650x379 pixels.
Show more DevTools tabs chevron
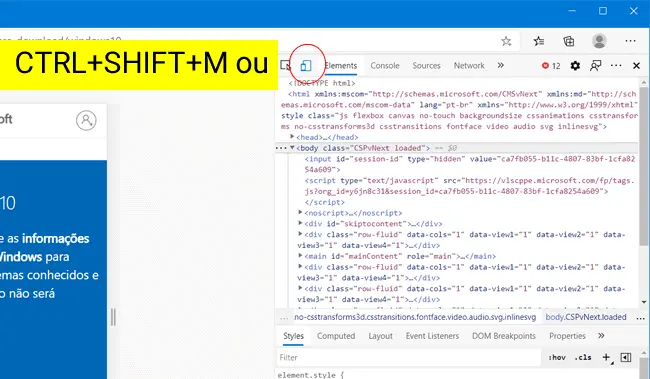coord(501,66)
